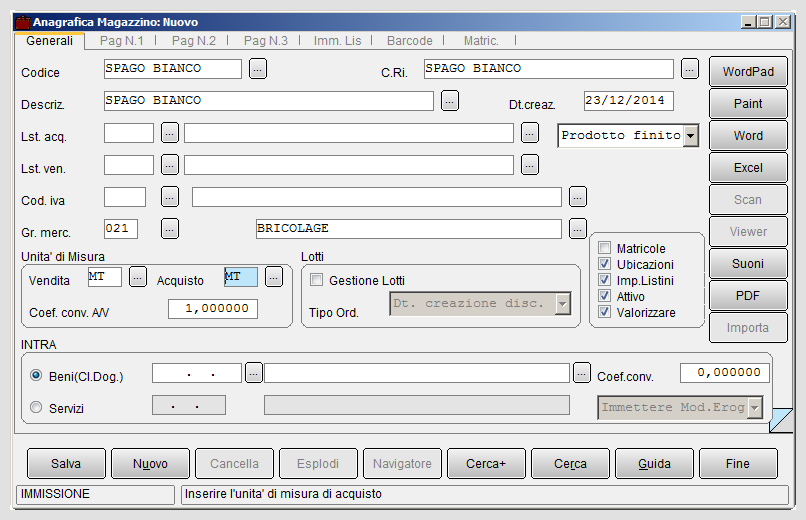The image size is (806, 520).
Task: Open Vendita unit of measure lookup
Action: point(138,277)
